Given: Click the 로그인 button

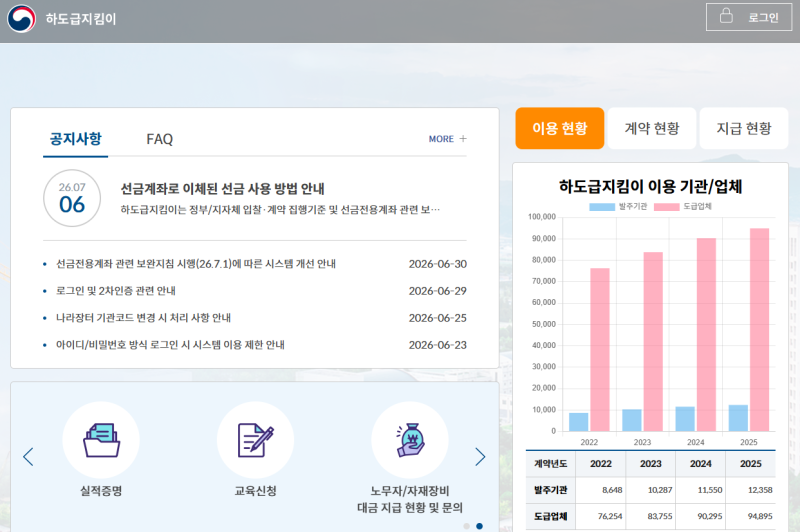Looking at the screenshot, I should pos(748,17).
